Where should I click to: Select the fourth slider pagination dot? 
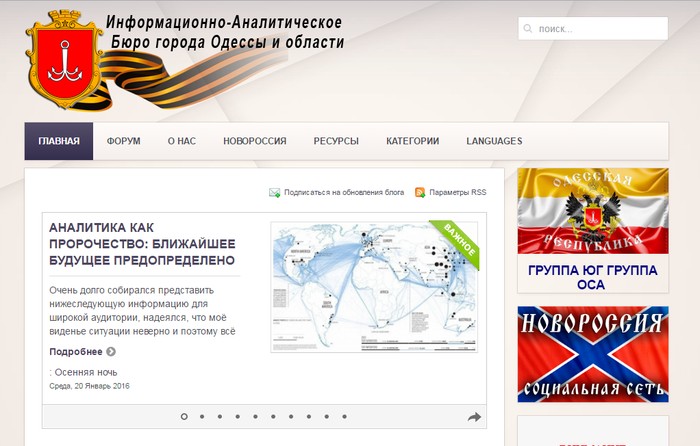(x=238, y=417)
